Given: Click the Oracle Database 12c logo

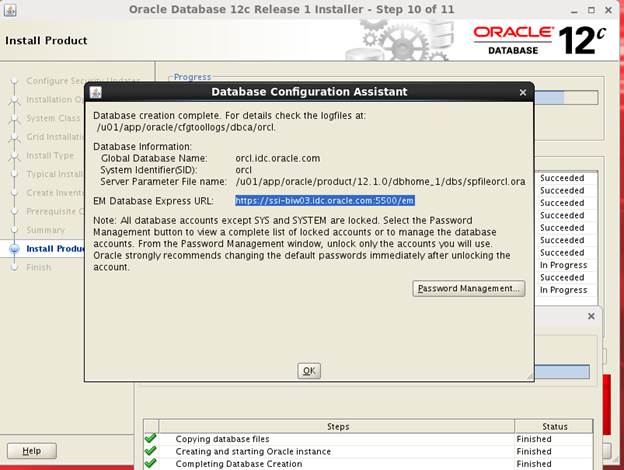Looking at the screenshot, I should tap(539, 40).
